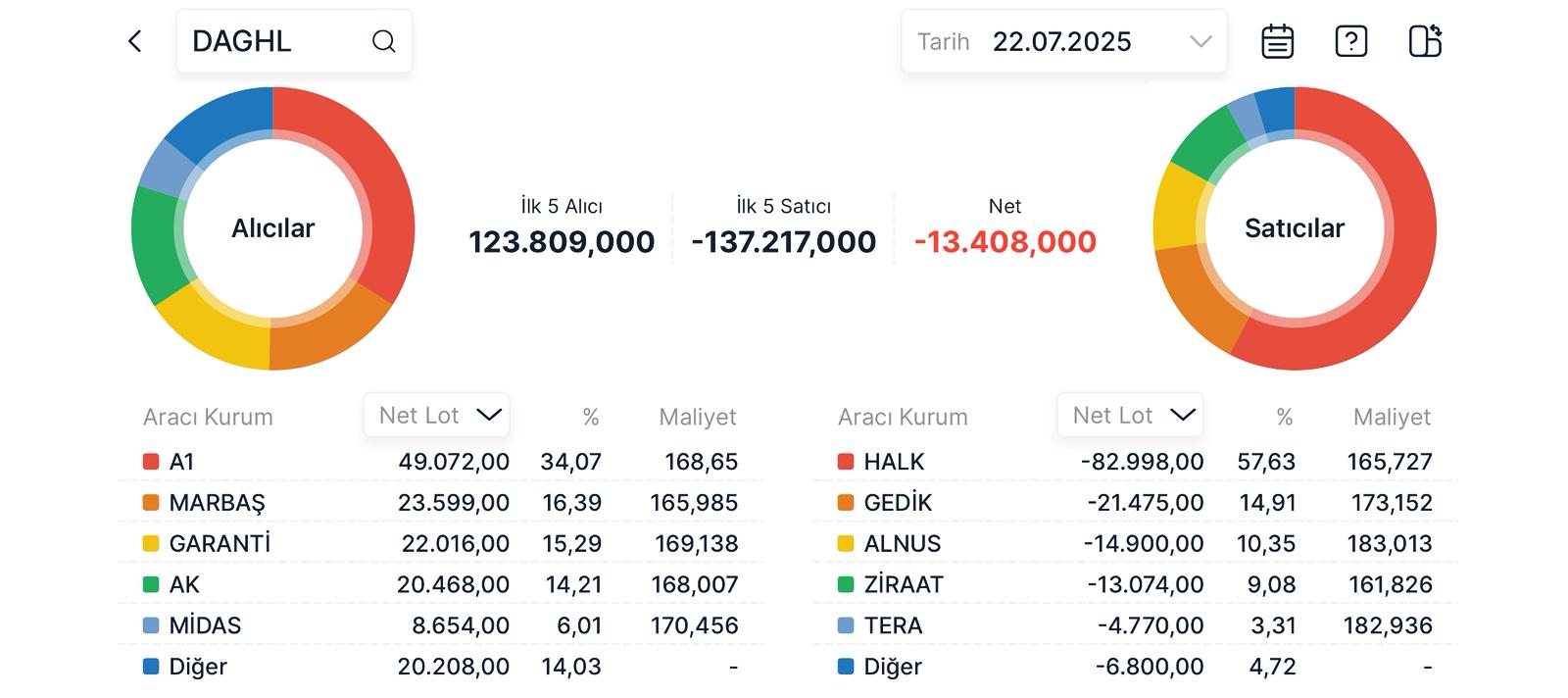Expand the buyers Net Lot dropdown
This screenshot has height=698, width=1568.
437,416
